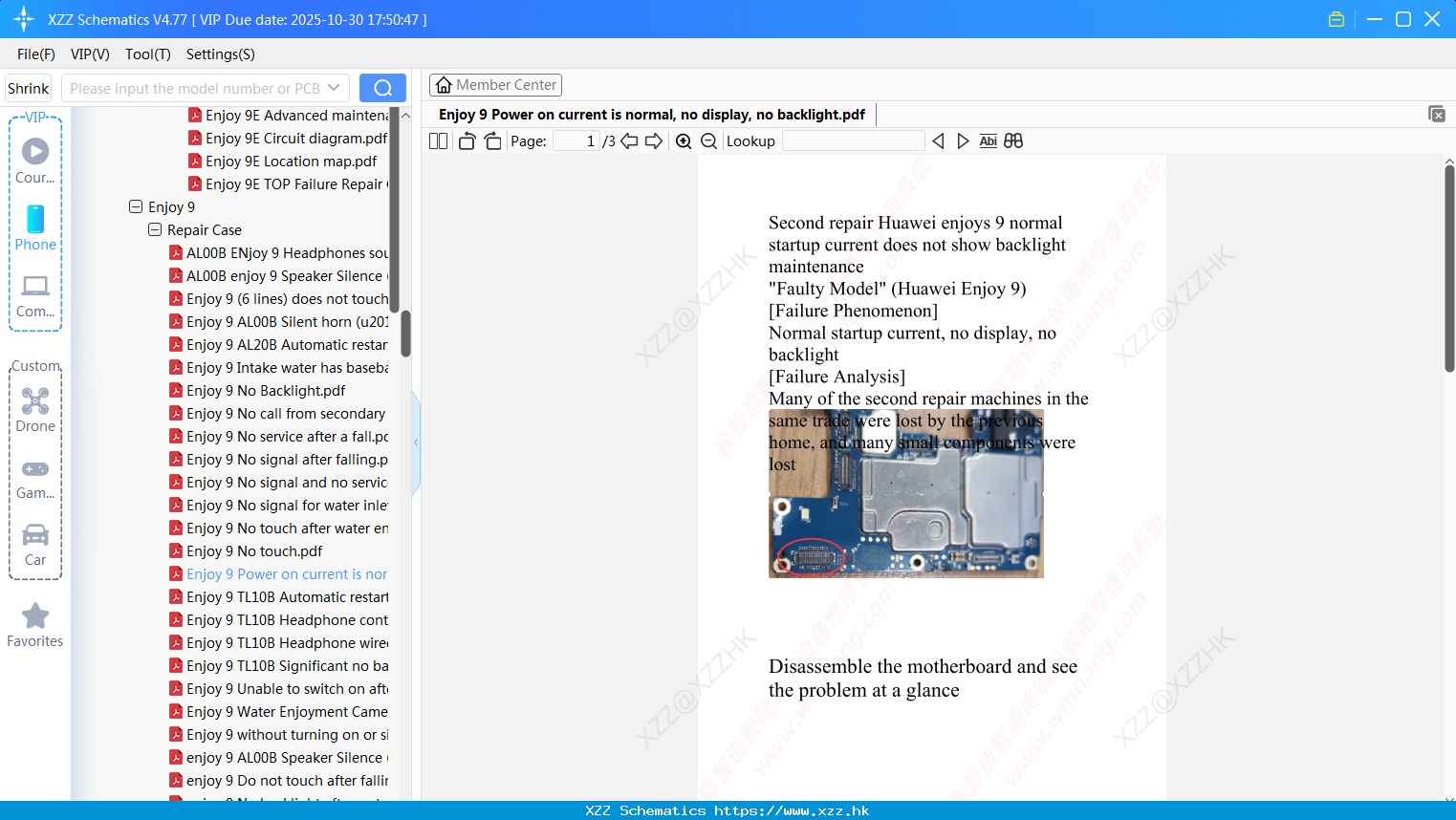Screen dimensions: 1456x820
Task: Collapse the Repair Case folder
Action: point(155,229)
